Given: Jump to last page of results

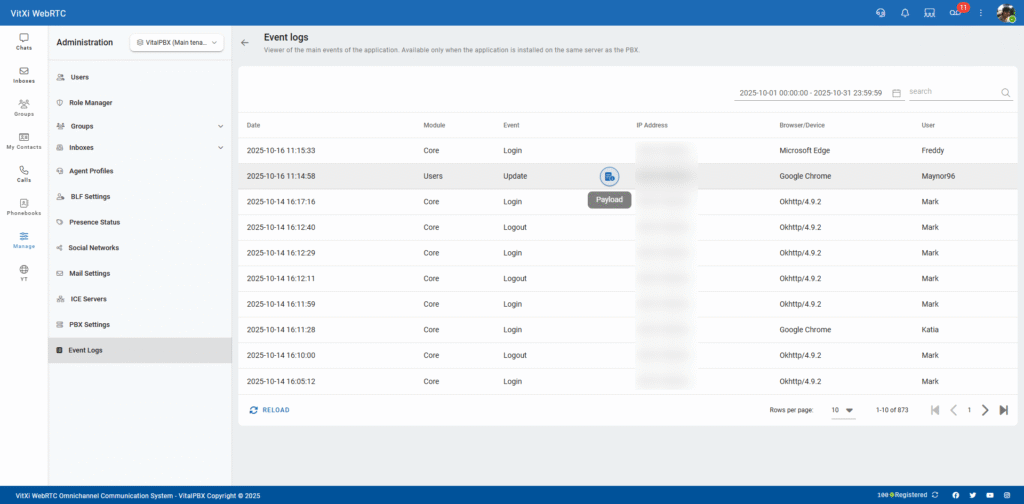Looking at the screenshot, I should pyautogui.click(x=1003, y=410).
